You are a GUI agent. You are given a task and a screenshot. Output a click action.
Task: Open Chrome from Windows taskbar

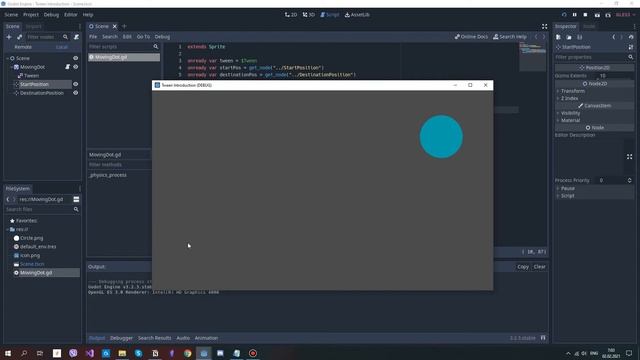click(x=187, y=353)
